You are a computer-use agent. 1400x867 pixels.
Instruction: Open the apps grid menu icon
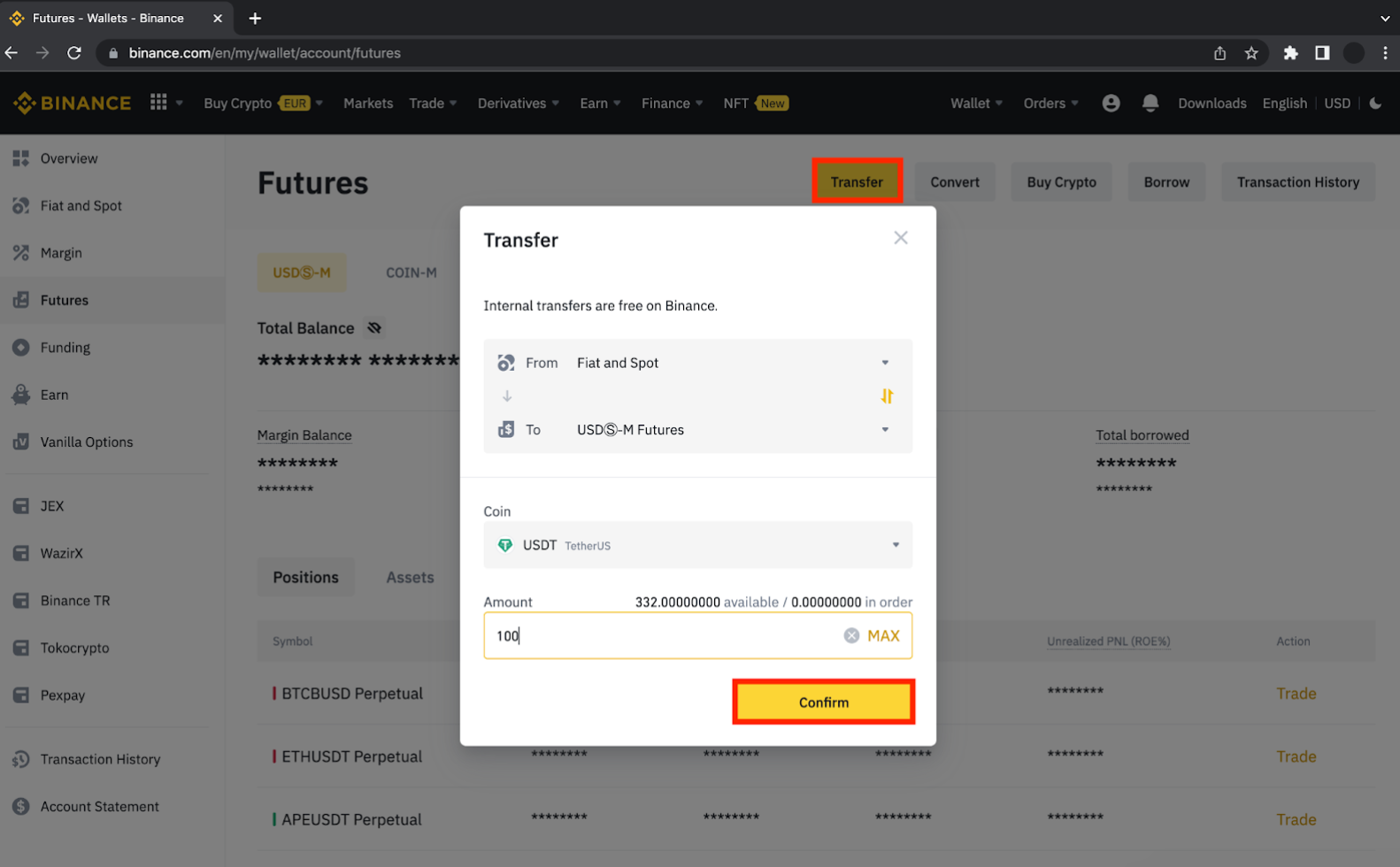coord(158,103)
